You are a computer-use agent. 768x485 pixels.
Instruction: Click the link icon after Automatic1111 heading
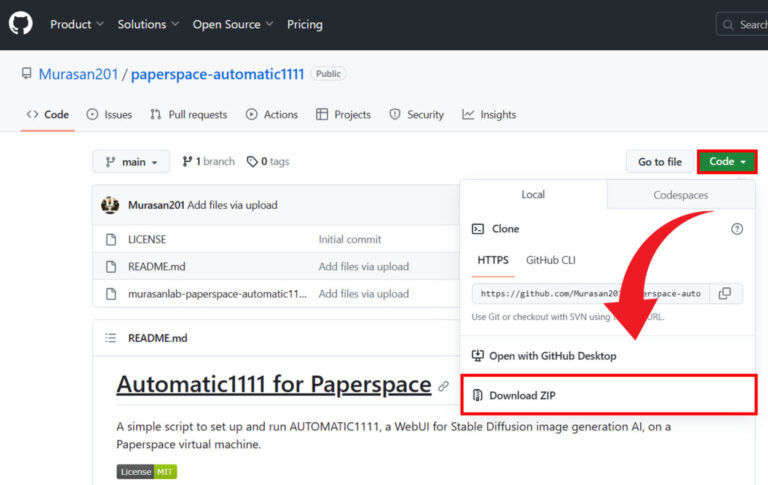pyautogui.click(x=443, y=385)
